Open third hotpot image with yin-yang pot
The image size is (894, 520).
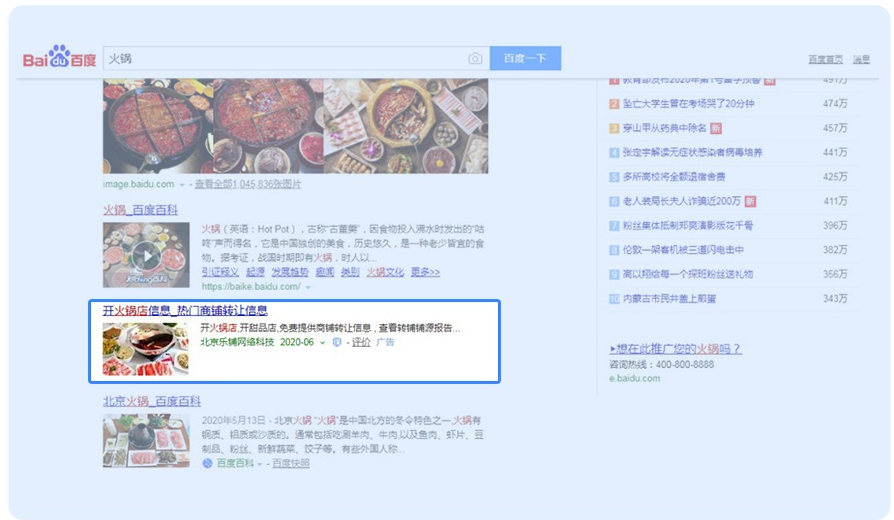tap(405, 126)
